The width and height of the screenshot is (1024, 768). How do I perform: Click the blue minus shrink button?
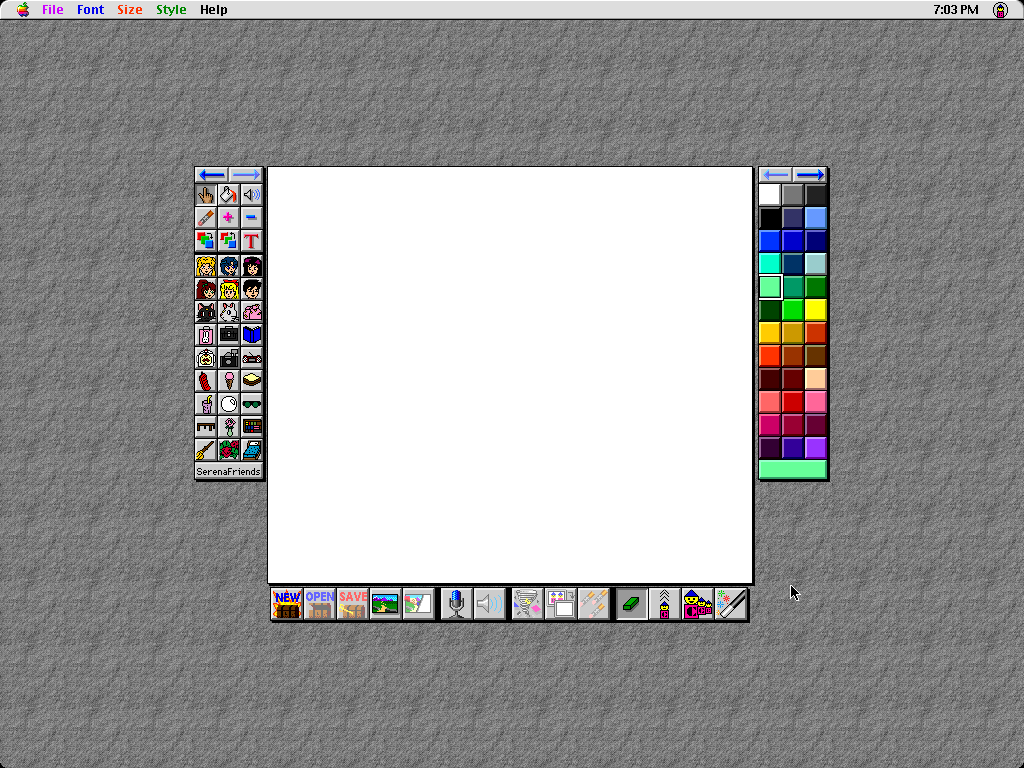tap(251, 217)
